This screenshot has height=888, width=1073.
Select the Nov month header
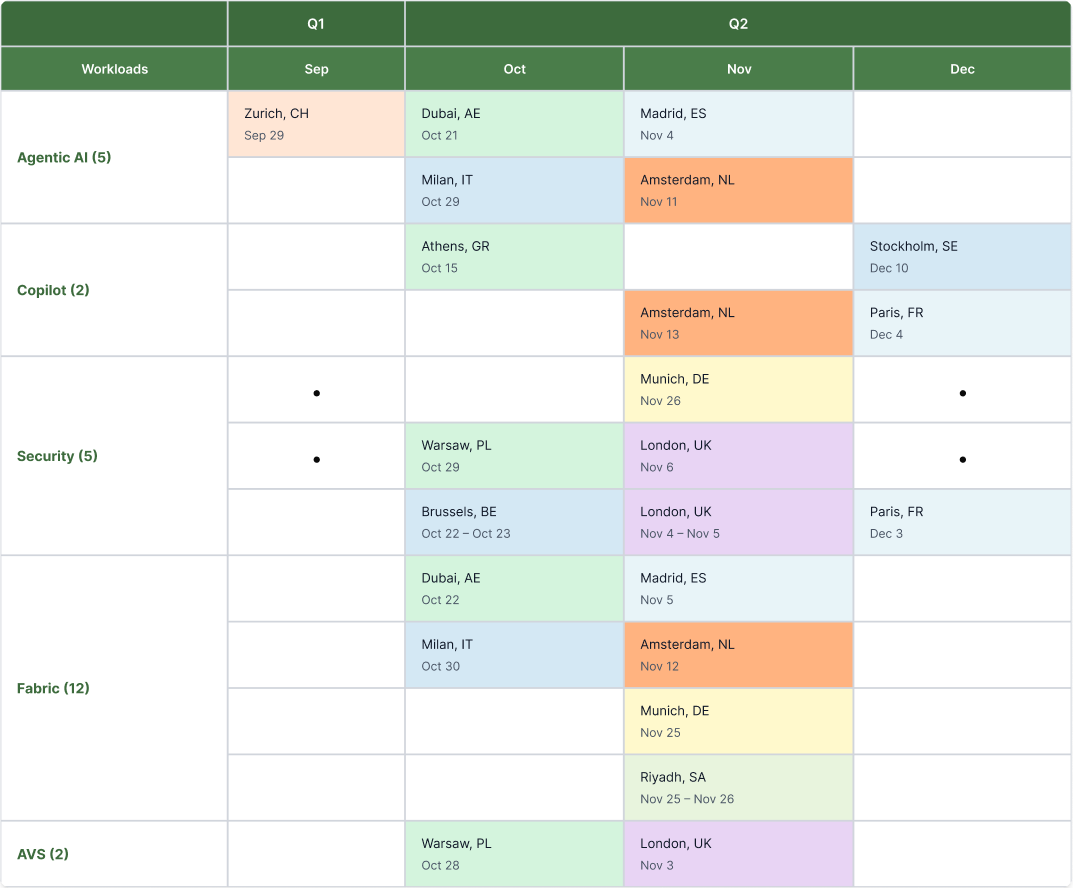click(x=739, y=69)
